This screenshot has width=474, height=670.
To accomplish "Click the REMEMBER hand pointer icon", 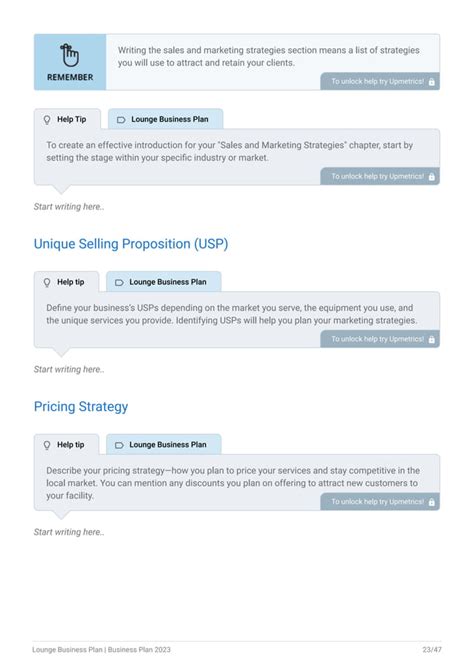I will tap(70, 55).
